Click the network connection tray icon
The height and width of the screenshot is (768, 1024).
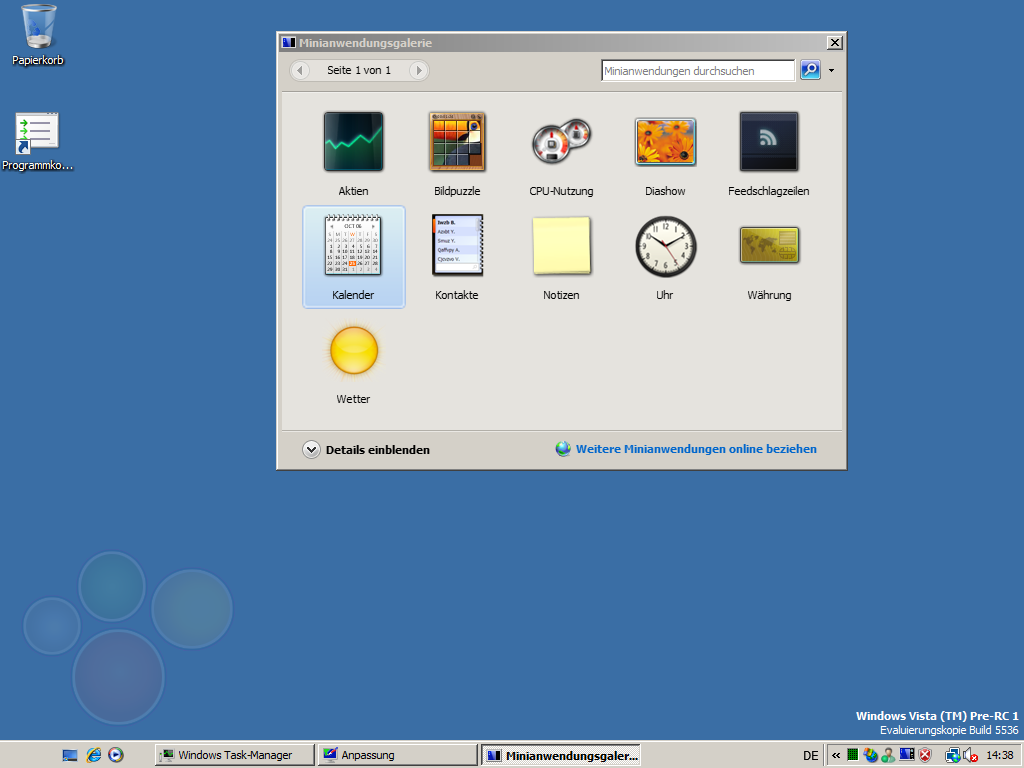(x=952, y=755)
